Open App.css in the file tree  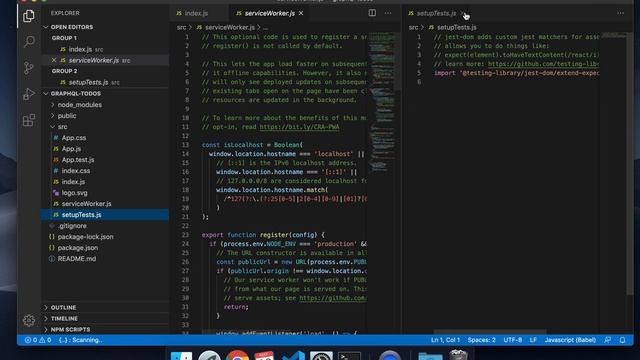tap(73, 138)
